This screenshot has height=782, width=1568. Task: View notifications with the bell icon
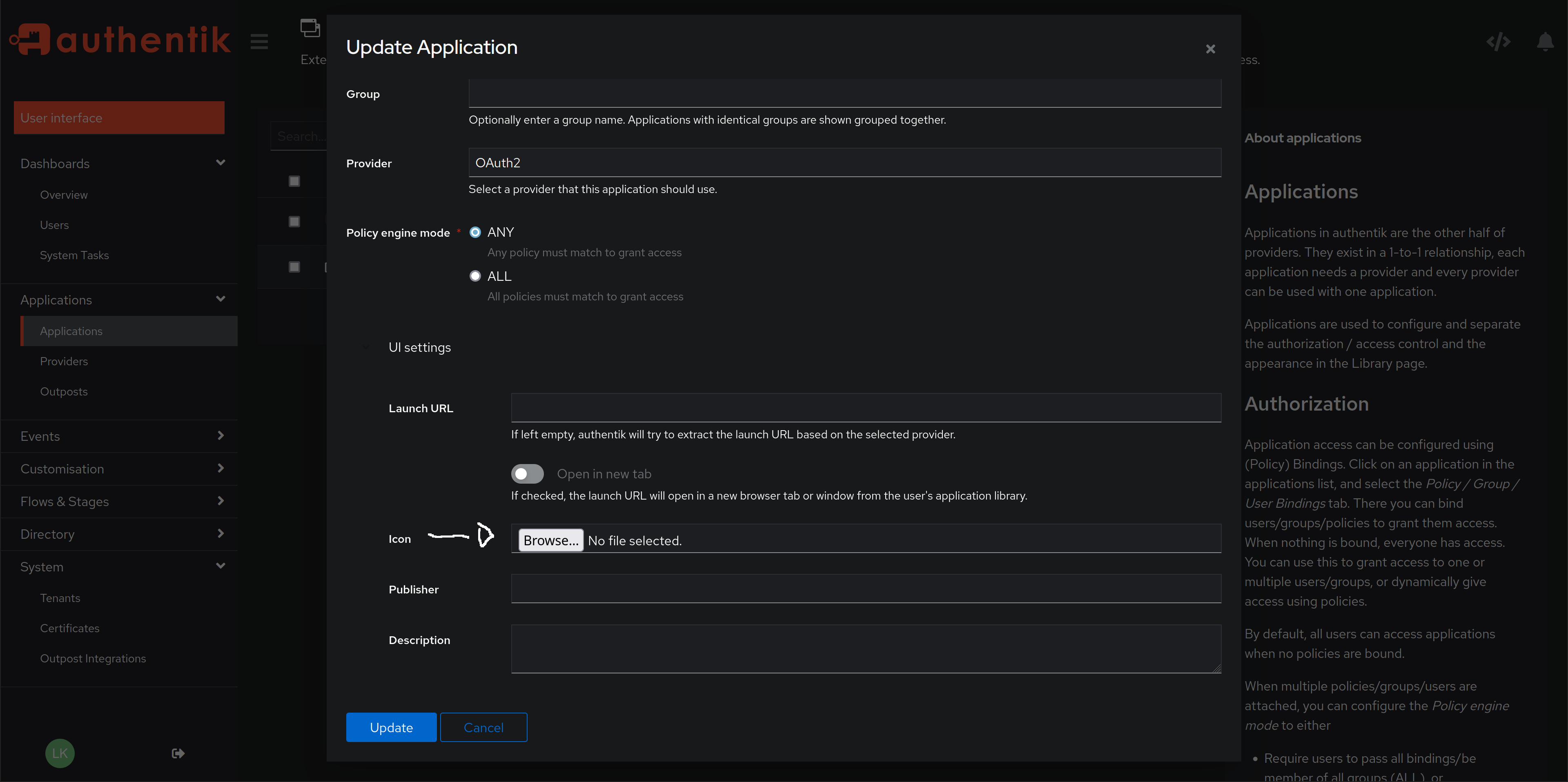[x=1546, y=41]
